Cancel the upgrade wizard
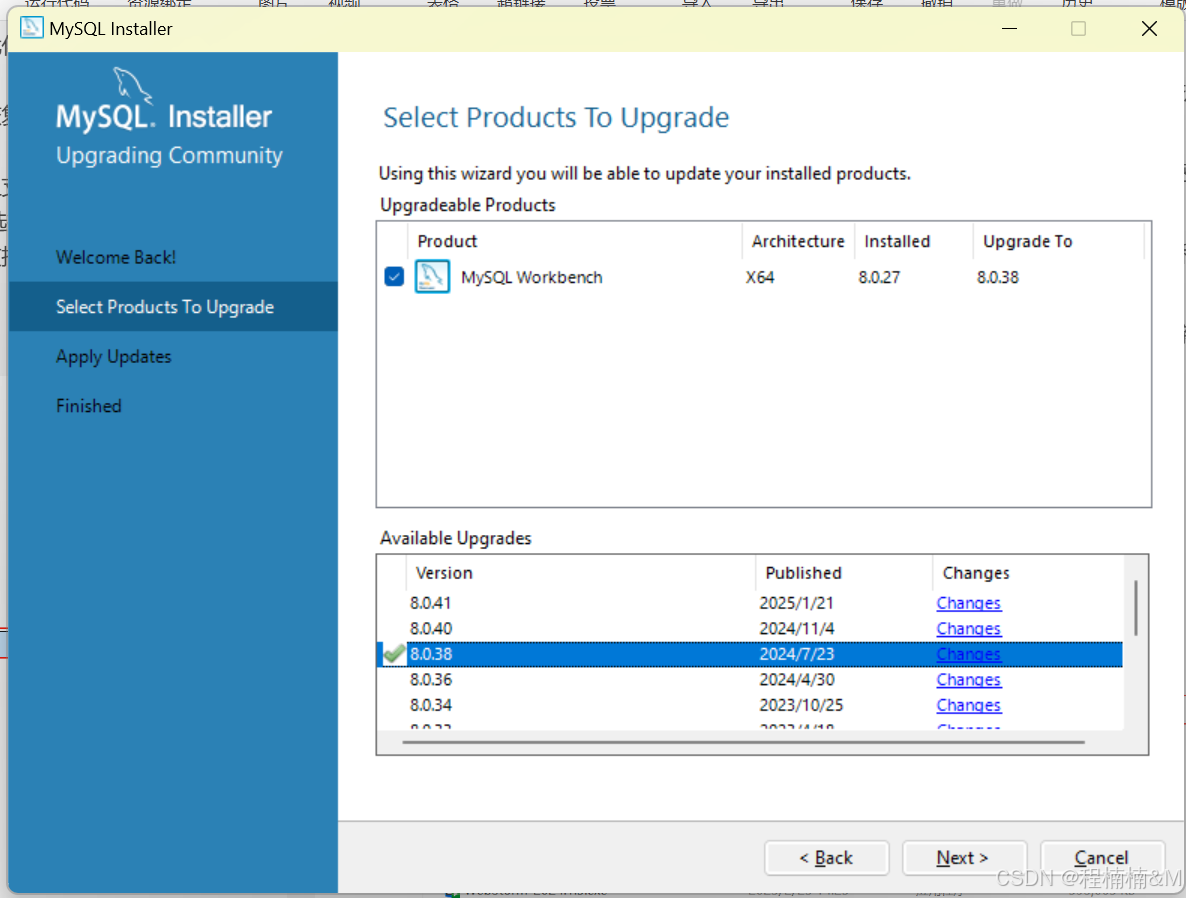1186x898 pixels. point(1102,858)
